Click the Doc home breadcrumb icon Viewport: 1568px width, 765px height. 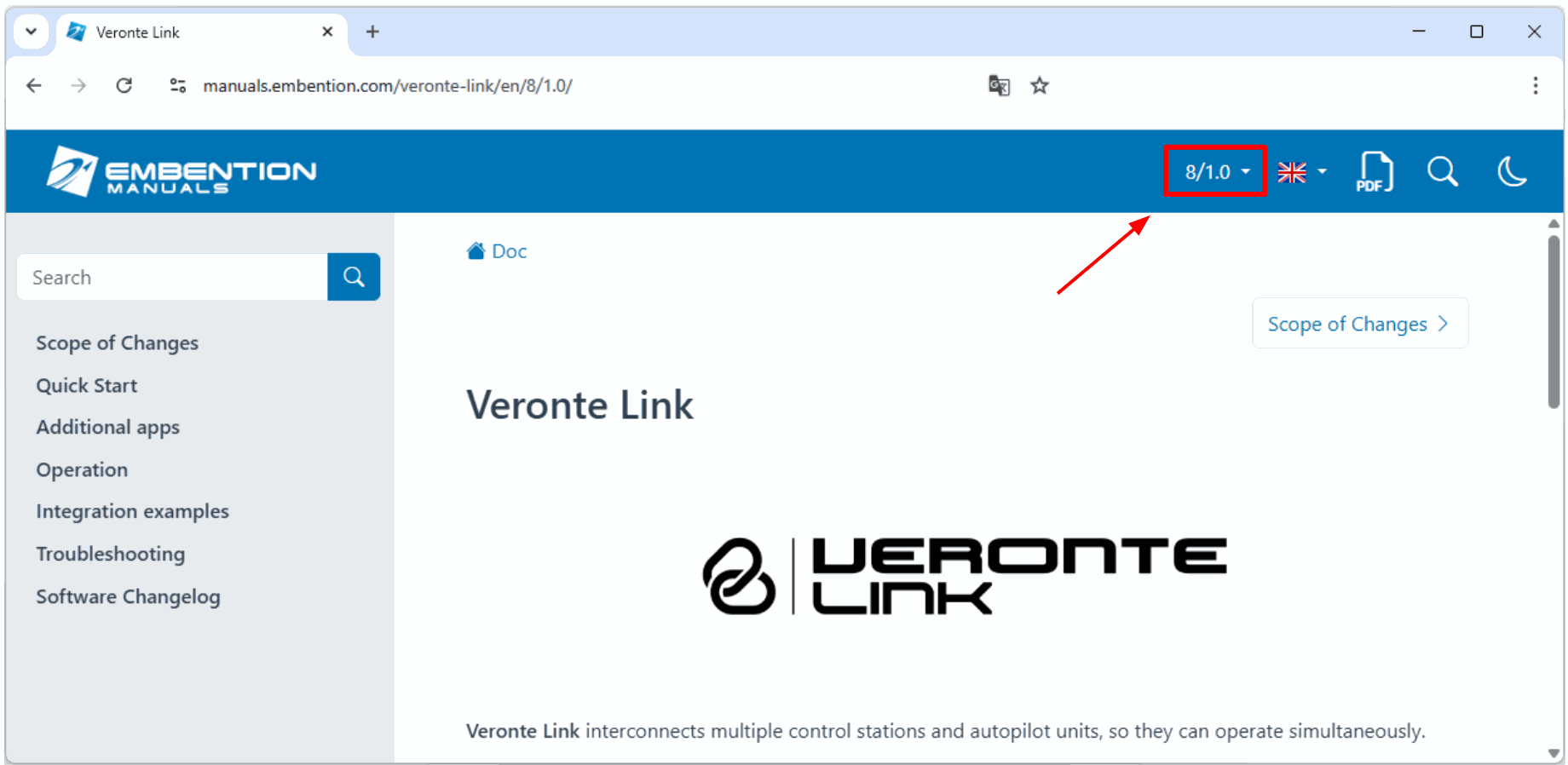click(x=476, y=250)
